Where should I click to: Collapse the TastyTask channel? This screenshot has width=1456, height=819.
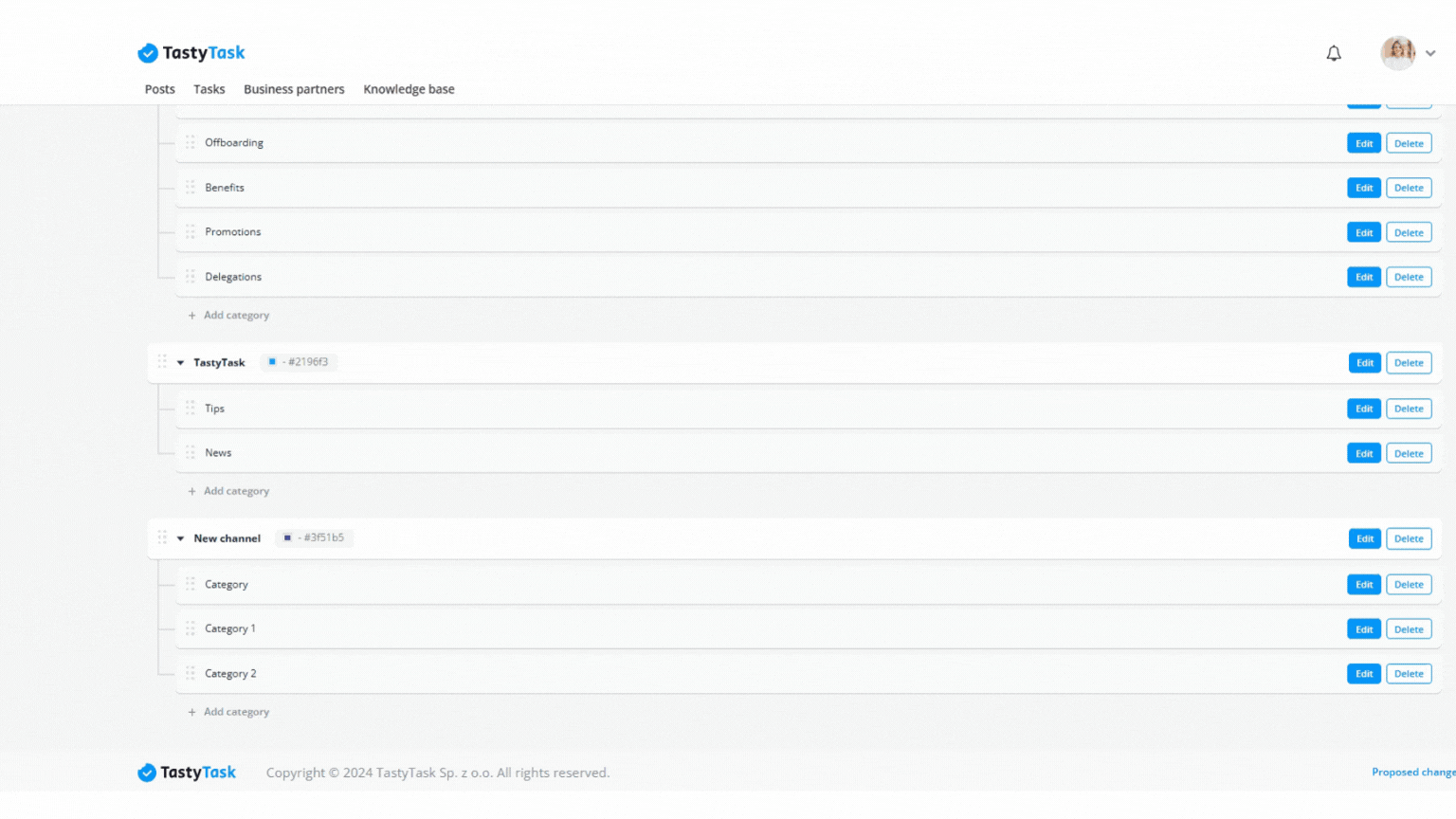(180, 363)
